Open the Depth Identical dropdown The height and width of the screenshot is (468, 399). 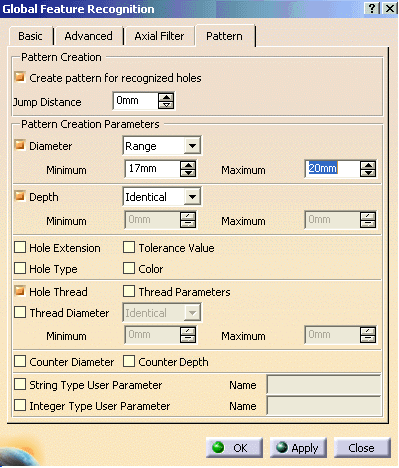tap(192, 197)
